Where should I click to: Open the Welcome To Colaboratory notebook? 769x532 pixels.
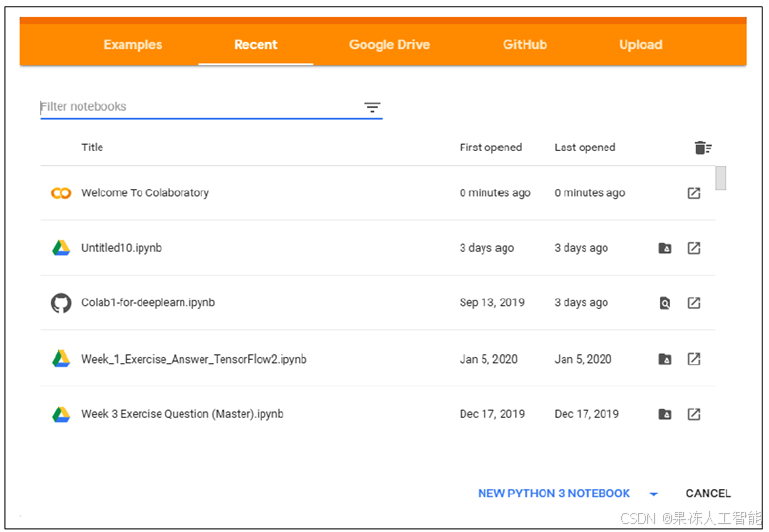tap(145, 193)
